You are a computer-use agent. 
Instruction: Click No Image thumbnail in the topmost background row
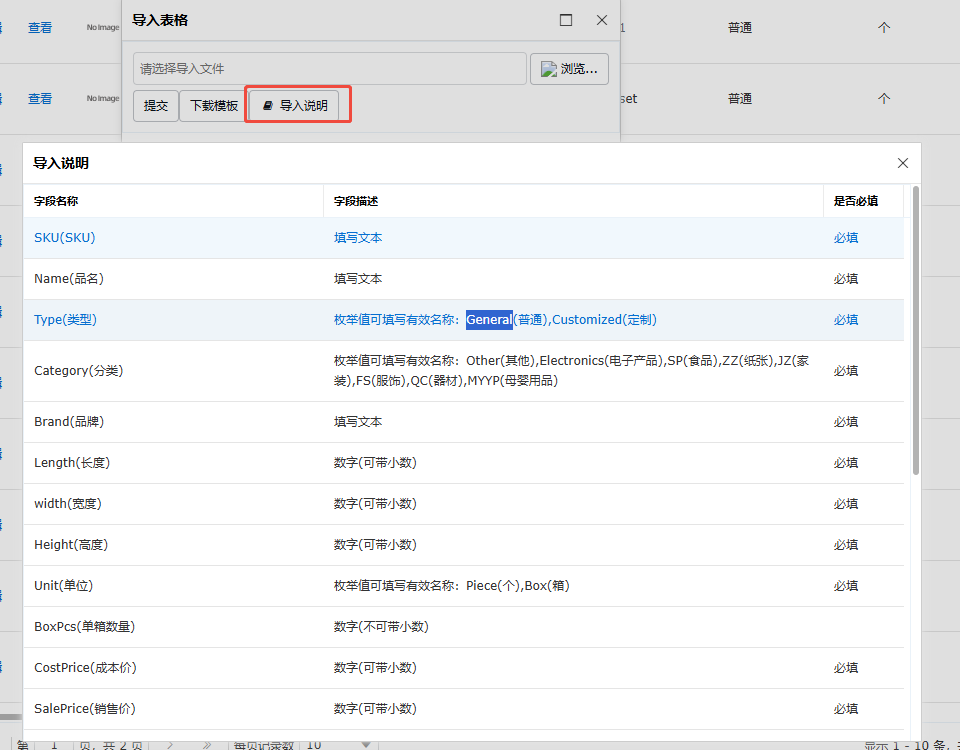[x=103, y=28]
